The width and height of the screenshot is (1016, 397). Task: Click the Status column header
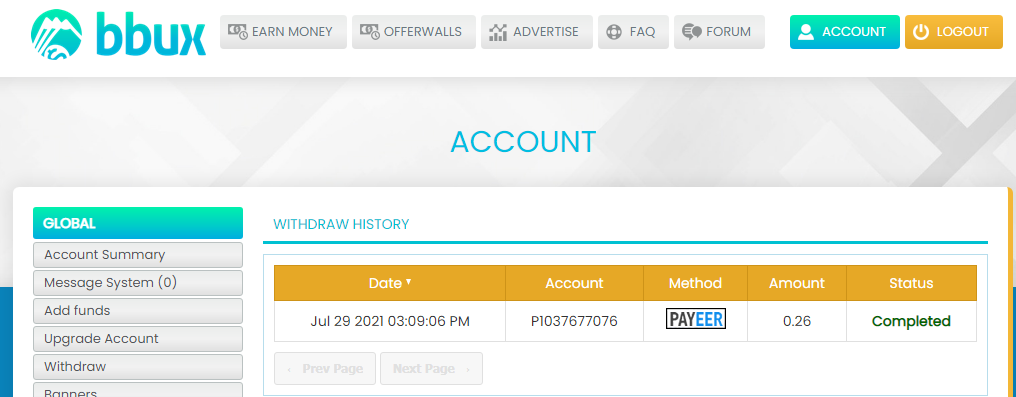911,283
